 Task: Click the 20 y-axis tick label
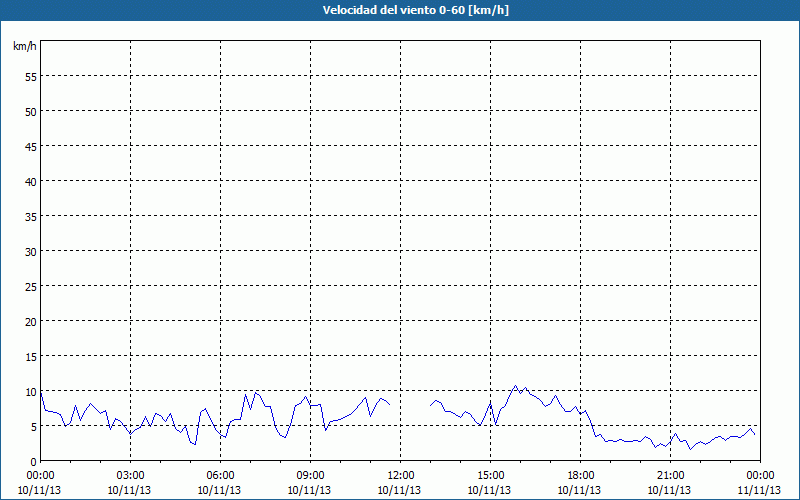pyautogui.click(x=31, y=321)
